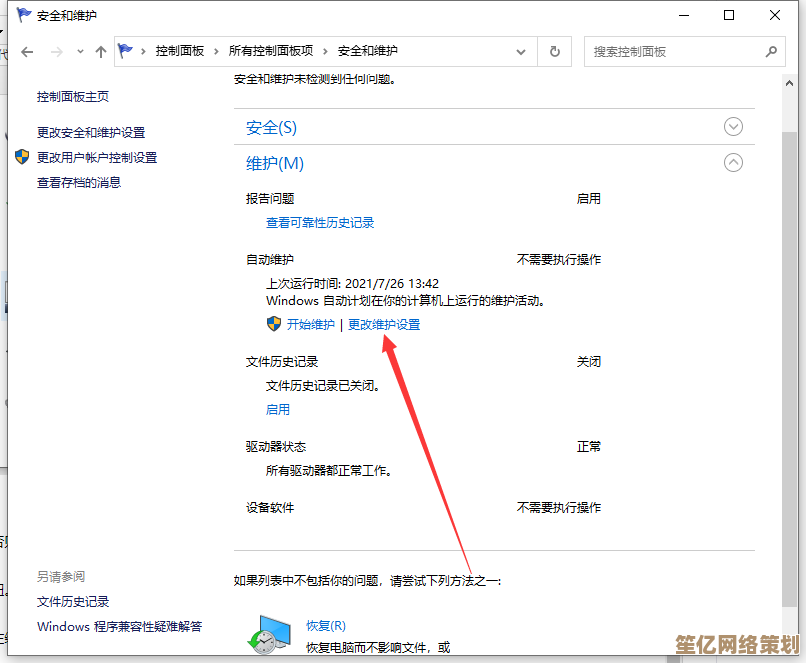Expand the 安全(S) section chevron
806x663 pixels.
[733, 126]
